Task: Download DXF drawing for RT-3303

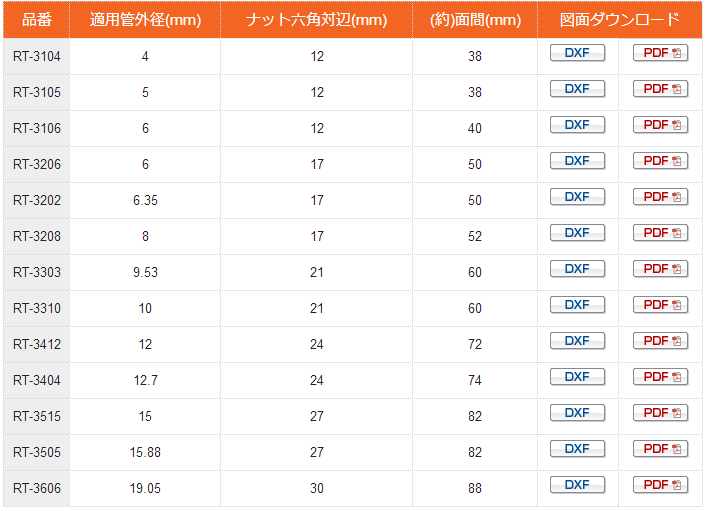Action: tap(577, 269)
